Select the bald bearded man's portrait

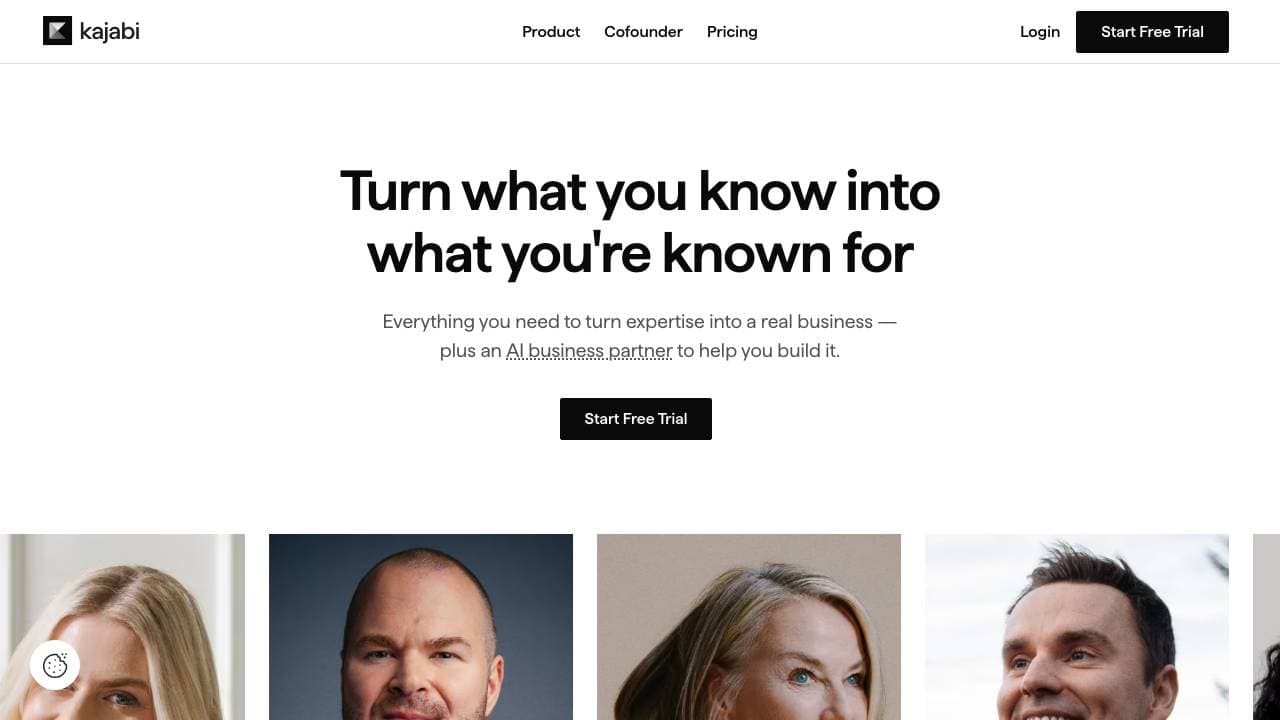[x=421, y=627]
